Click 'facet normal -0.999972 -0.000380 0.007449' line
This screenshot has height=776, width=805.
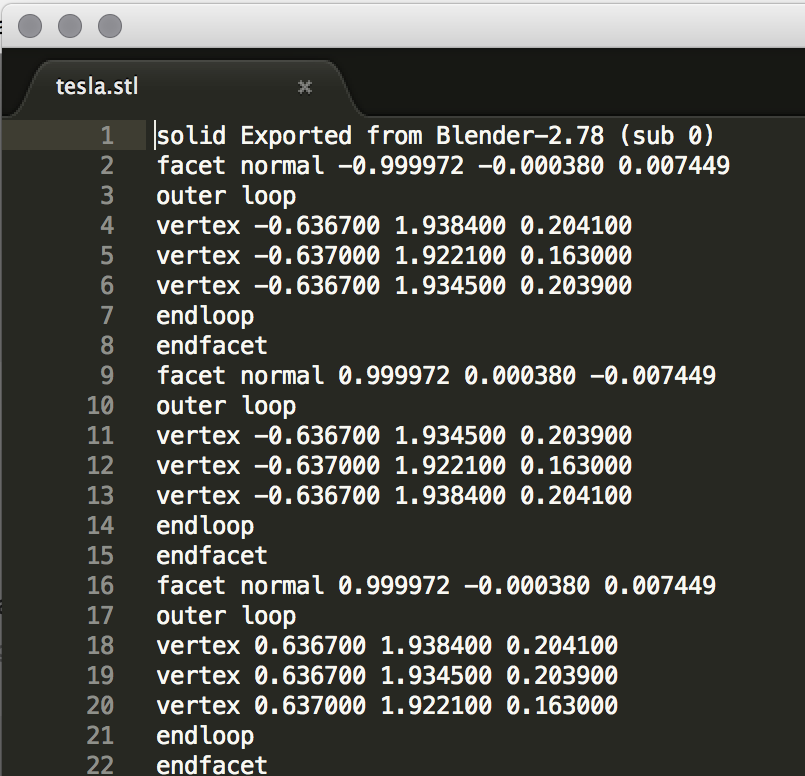[443, 166]
